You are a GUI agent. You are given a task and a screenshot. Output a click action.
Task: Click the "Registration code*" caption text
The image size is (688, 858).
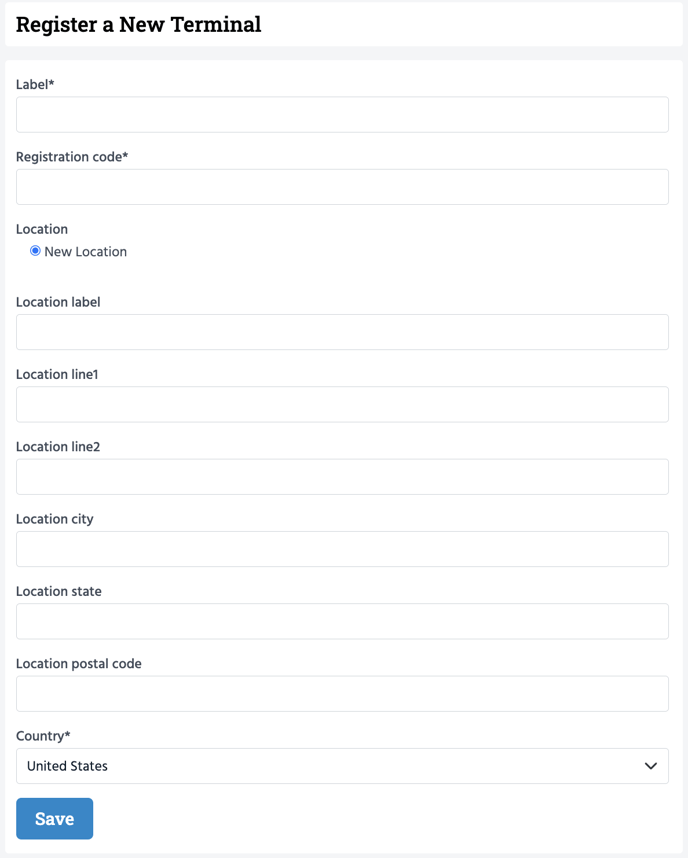point(72,157)
